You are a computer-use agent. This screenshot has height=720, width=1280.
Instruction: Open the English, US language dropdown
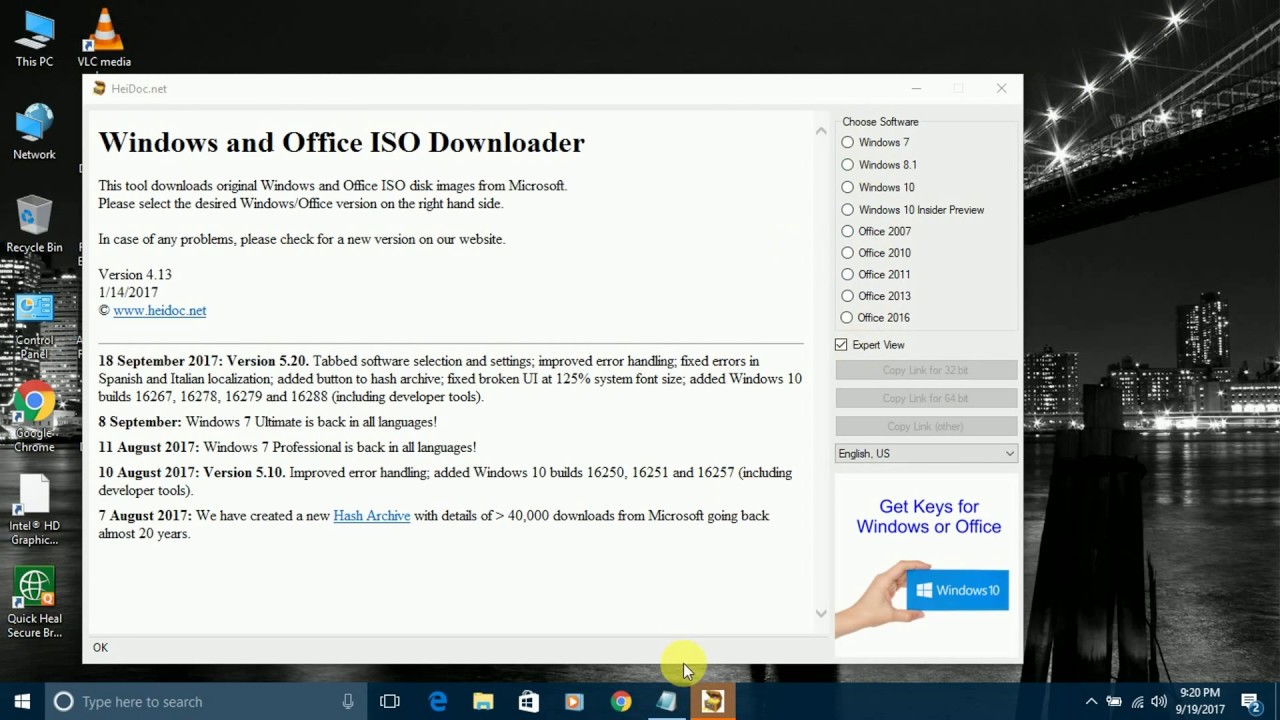(x=926, y=453)
